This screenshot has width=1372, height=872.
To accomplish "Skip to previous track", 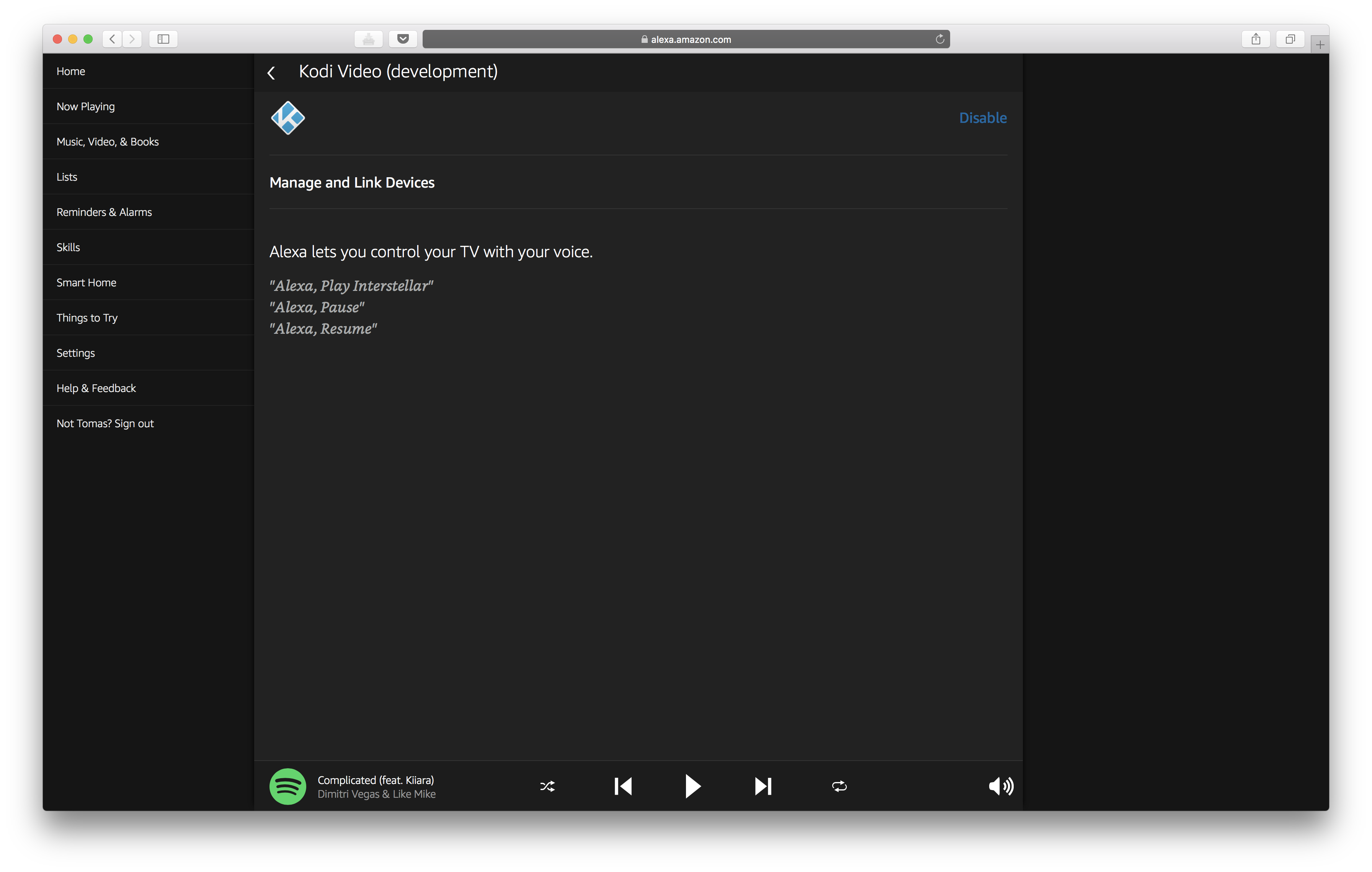I will (x=623, y=787).
